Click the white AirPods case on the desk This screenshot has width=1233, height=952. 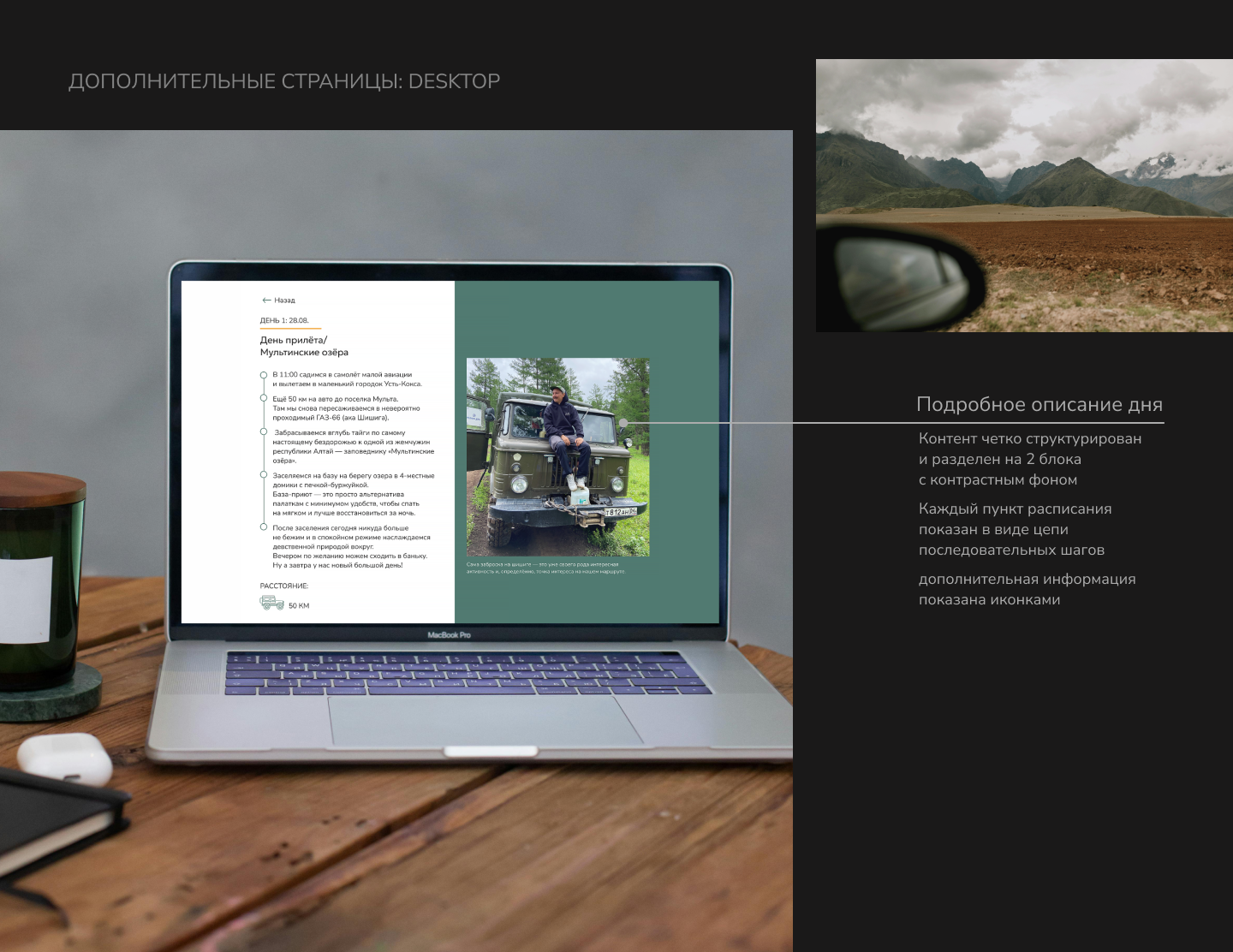pyautogui.click(x=65, y=759)
